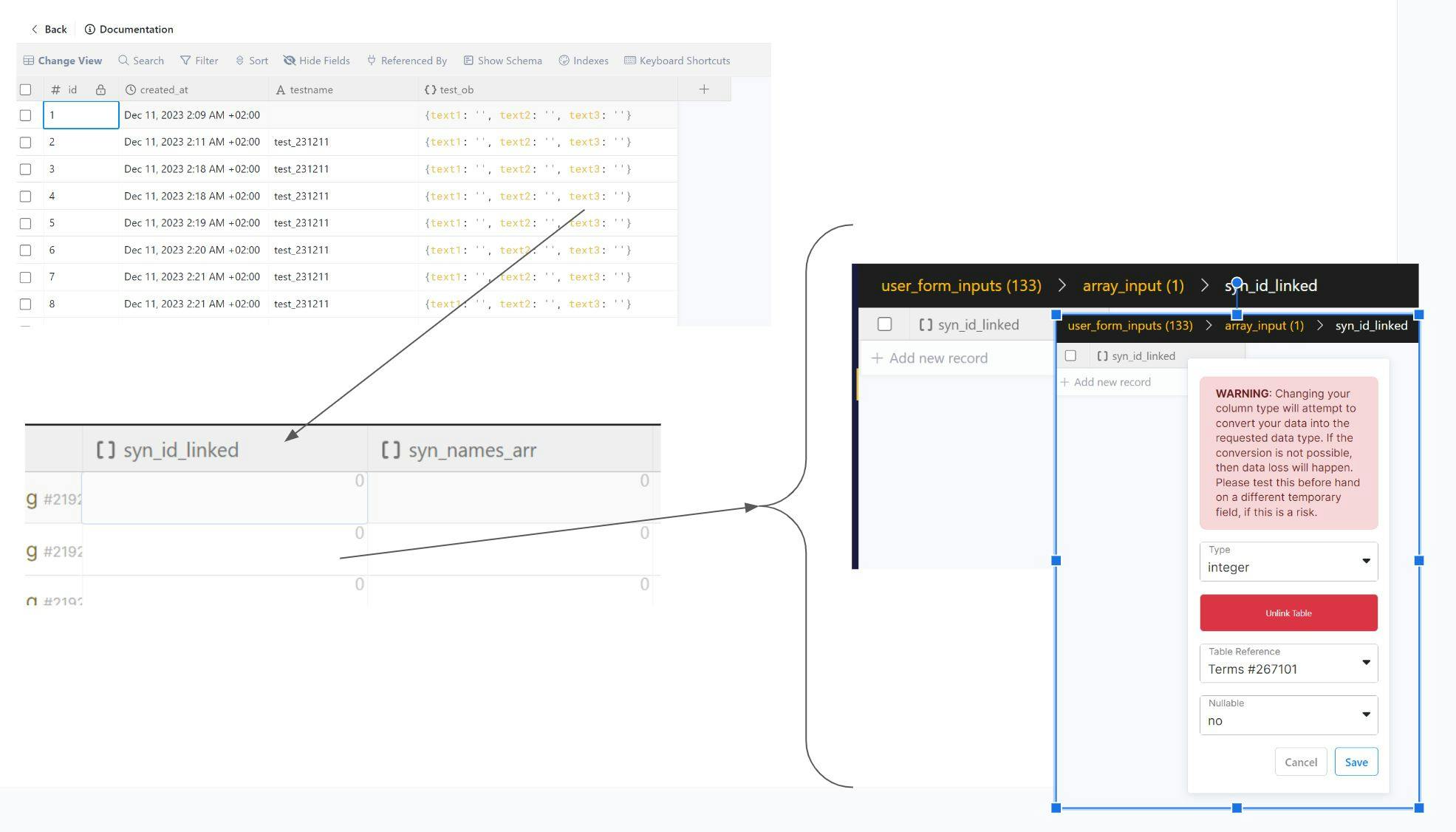Click the Sort icon in toolbar
Screen dimensions: 1456x832
pos(240,61)
